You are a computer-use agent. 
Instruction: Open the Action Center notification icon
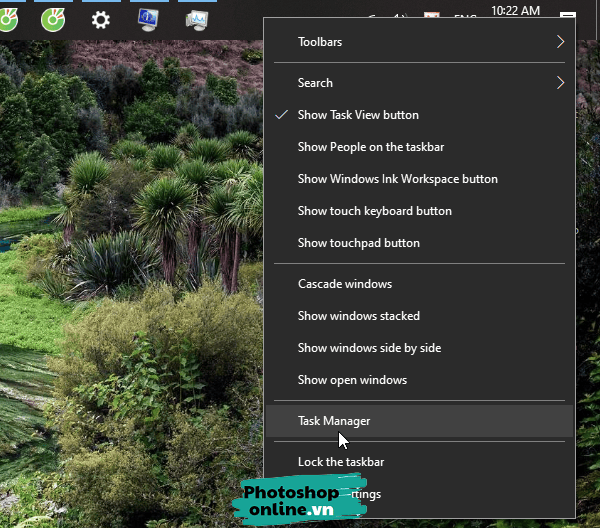tap(568, 17)
